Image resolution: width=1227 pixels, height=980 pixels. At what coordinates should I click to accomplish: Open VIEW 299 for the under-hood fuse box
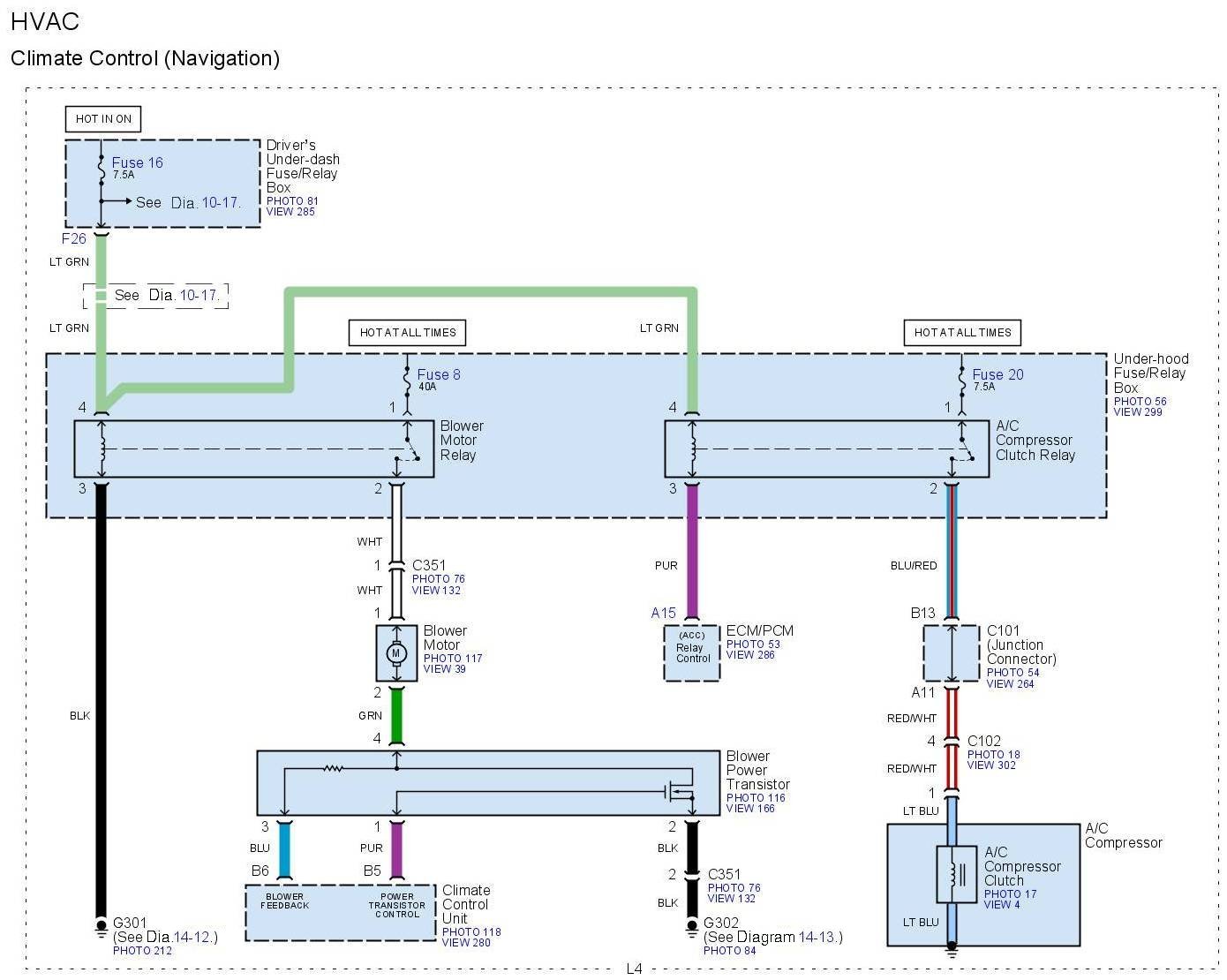tap(1137, 412)
